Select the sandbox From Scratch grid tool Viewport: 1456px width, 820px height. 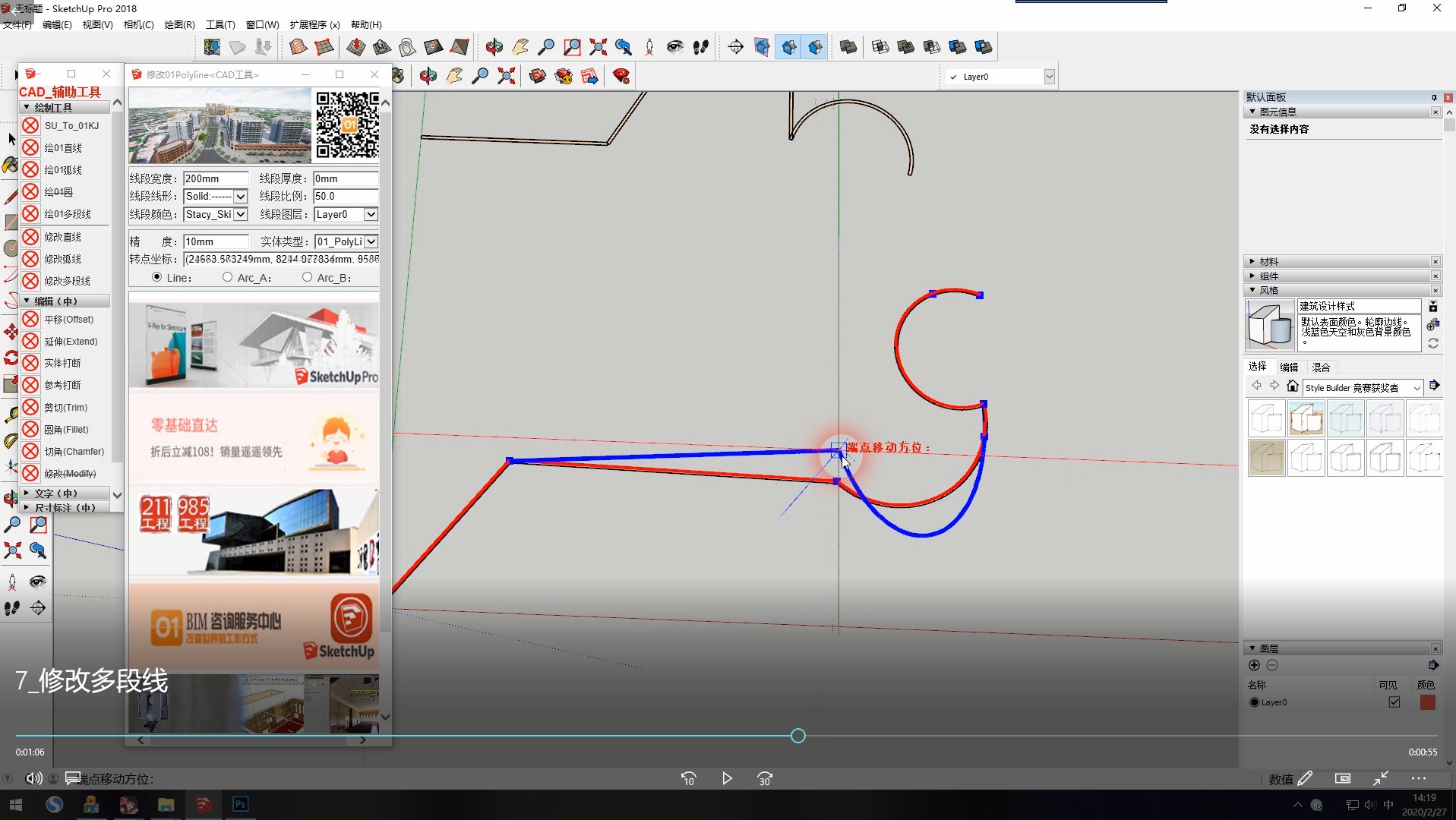[x=324, y=47]
